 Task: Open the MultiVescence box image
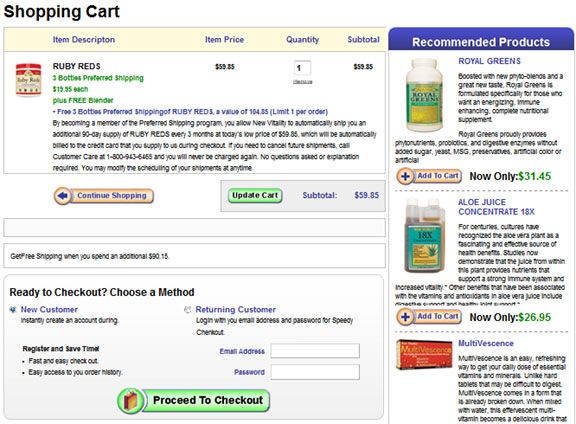tap(425, 354)
